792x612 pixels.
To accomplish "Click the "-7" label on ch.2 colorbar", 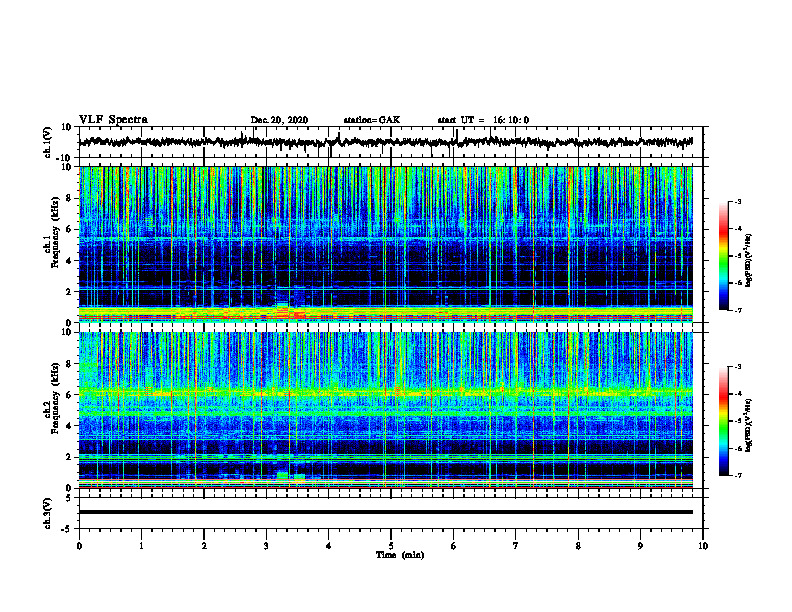I will coord(738,475).
